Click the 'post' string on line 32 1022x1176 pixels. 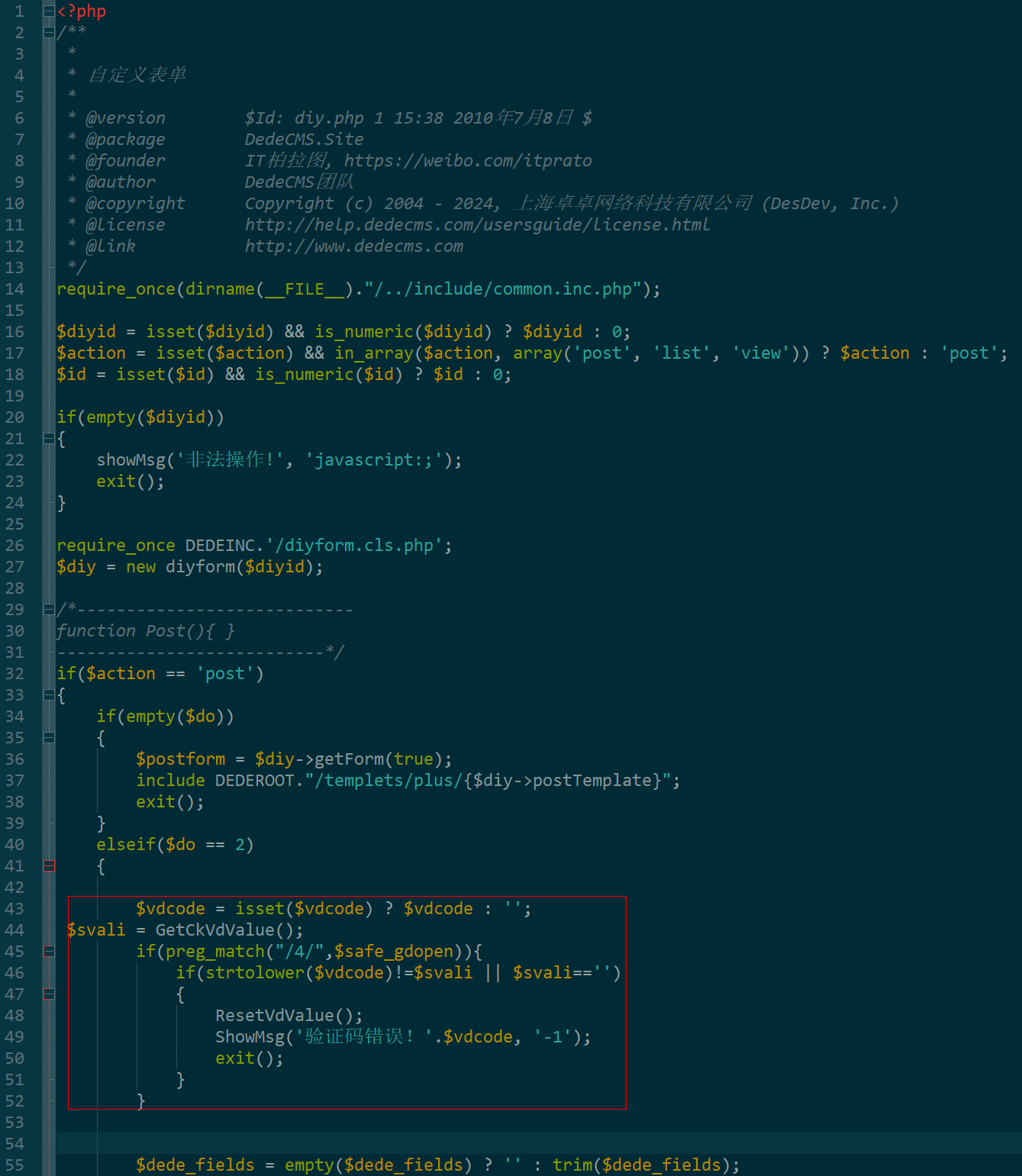tap(225, 674)
